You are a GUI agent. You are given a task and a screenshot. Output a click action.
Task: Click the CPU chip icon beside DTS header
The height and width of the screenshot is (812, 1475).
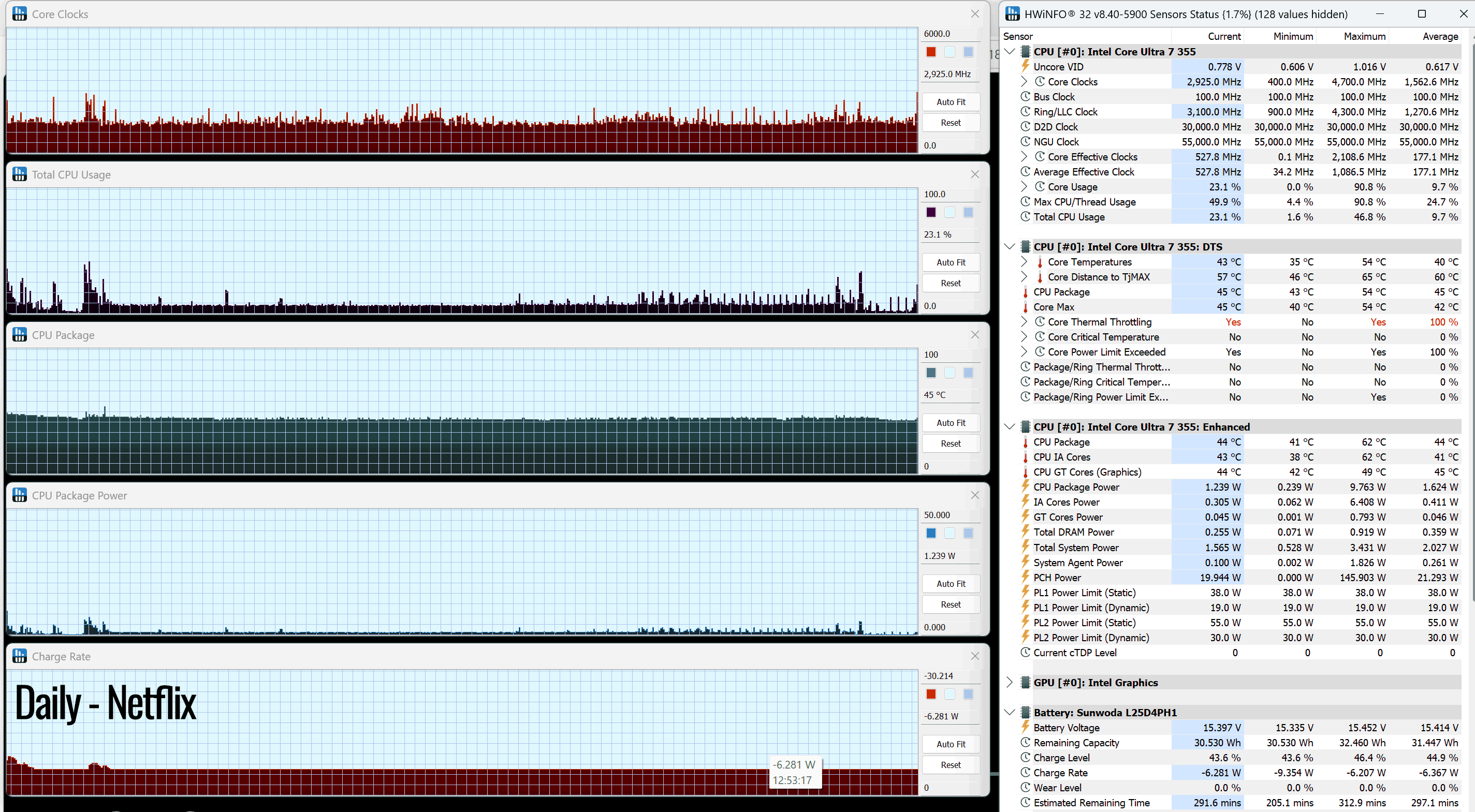1026,247
